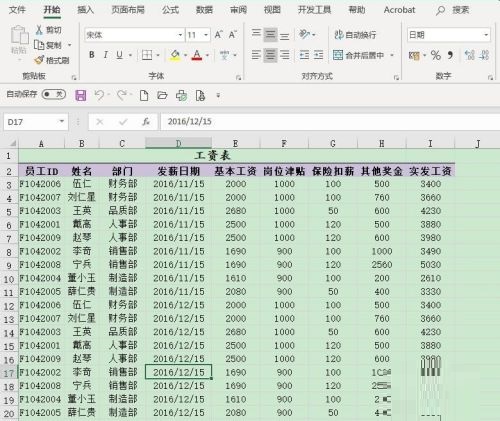Decrease indent
The width and height of the screenshot is (500, 421).
pos(304,55)
